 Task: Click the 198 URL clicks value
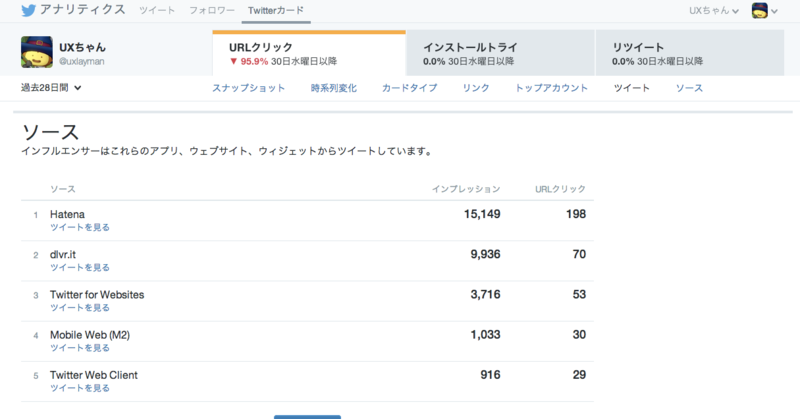coord(576,214)
